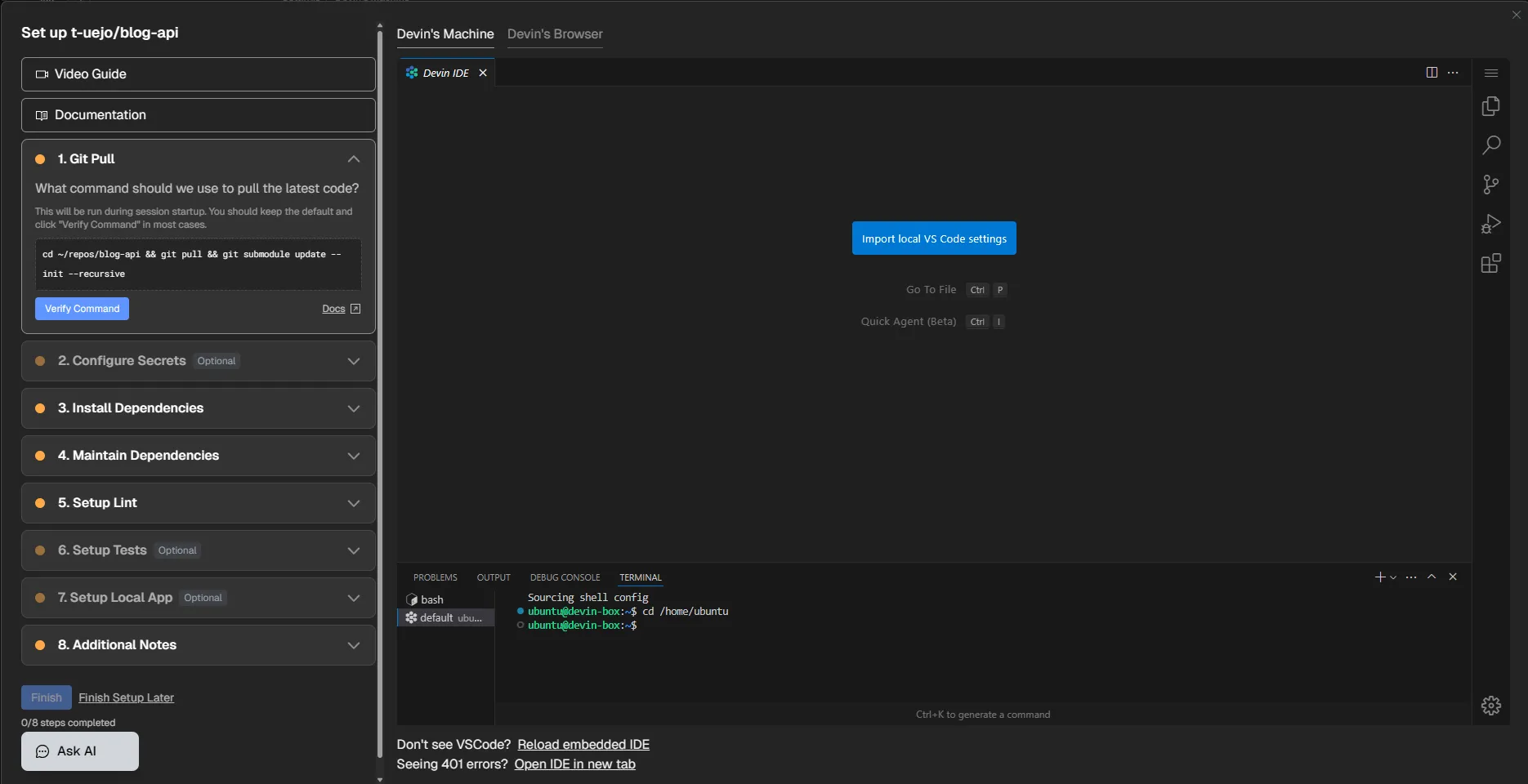This screenshot has height=784, width=1528.
Task: Open the Extensions view
Action: (x=1491, y=263)
